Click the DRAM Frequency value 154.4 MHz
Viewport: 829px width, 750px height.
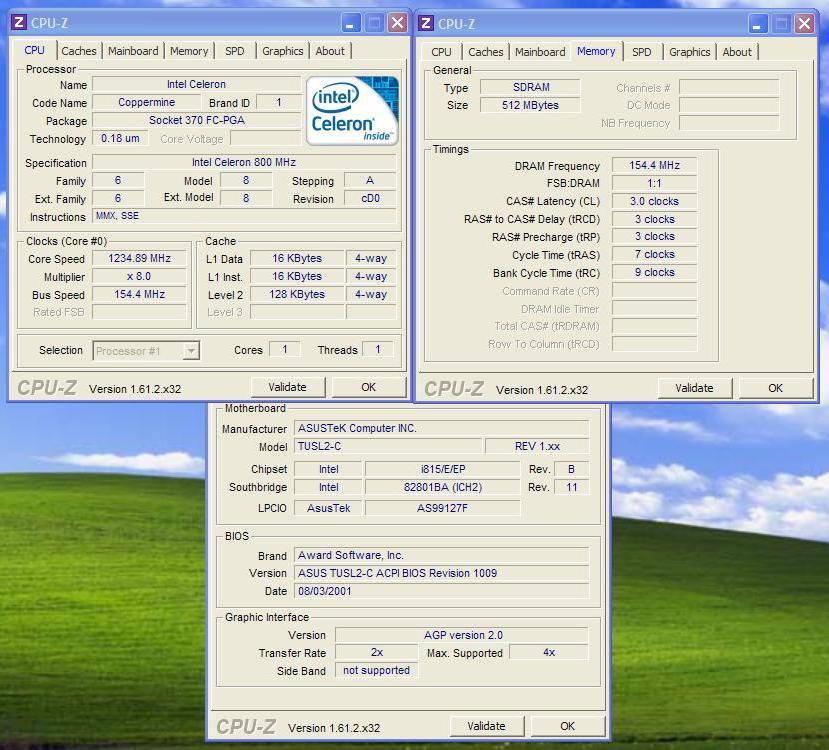click(x=655, y=165)
